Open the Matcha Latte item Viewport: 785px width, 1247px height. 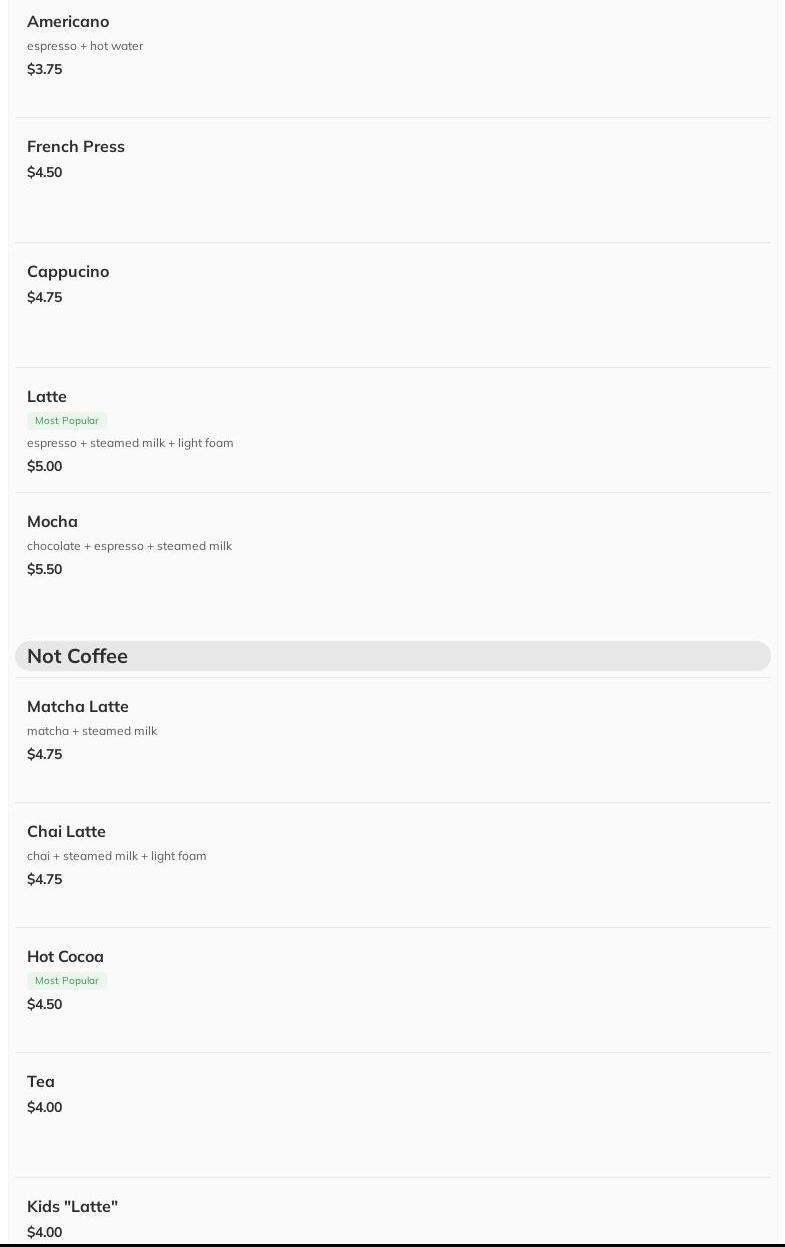click(x=78, y=707)
